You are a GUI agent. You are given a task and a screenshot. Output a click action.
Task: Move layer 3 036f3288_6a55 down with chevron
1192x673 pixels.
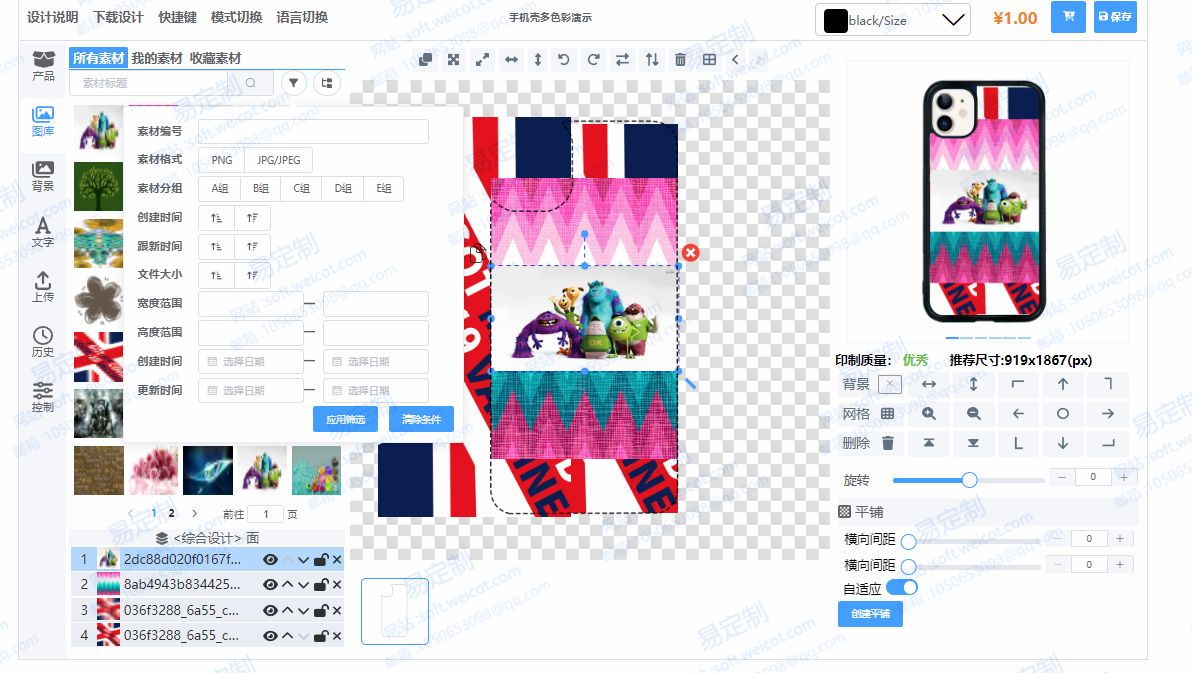tap(303, 611)
